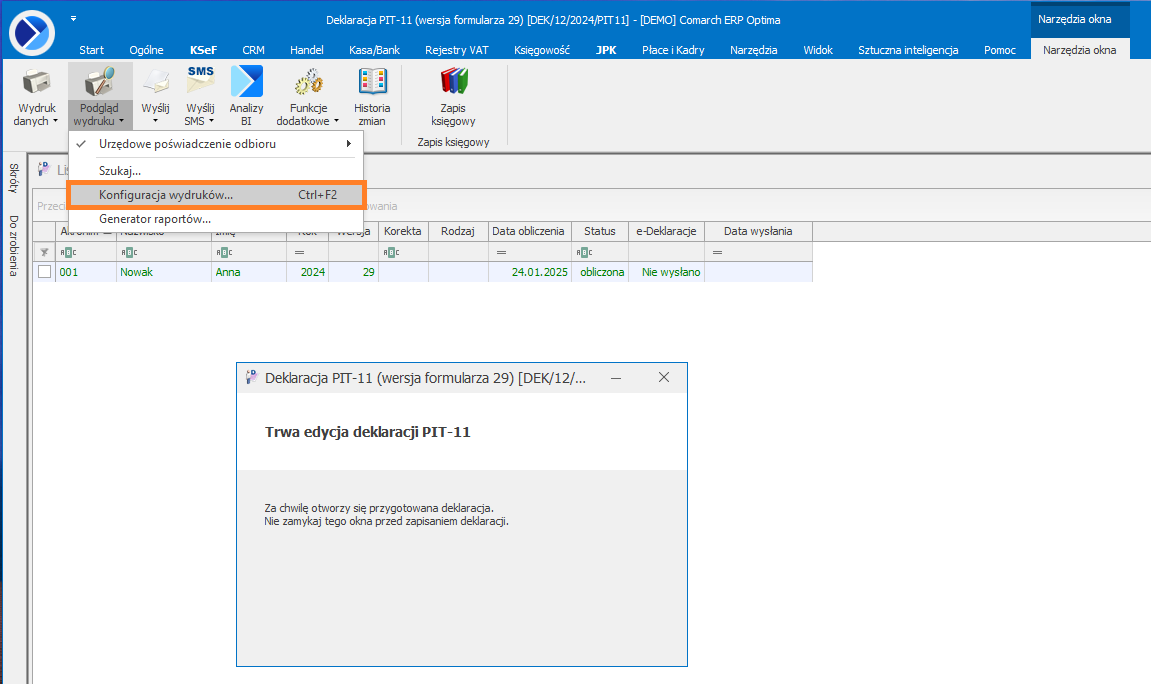Image resolution: width=1151 pixels, height=684 pixels.
Task: Open Zapis księgowy books icon
Action: [x=454, y=82]
